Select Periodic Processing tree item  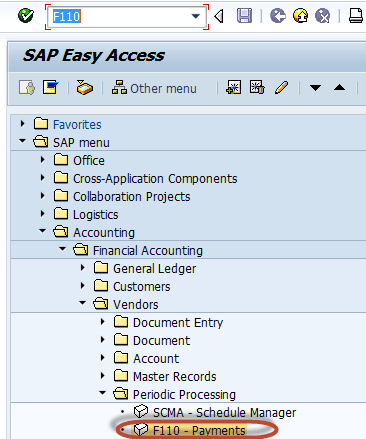click(x=184, y=395)
